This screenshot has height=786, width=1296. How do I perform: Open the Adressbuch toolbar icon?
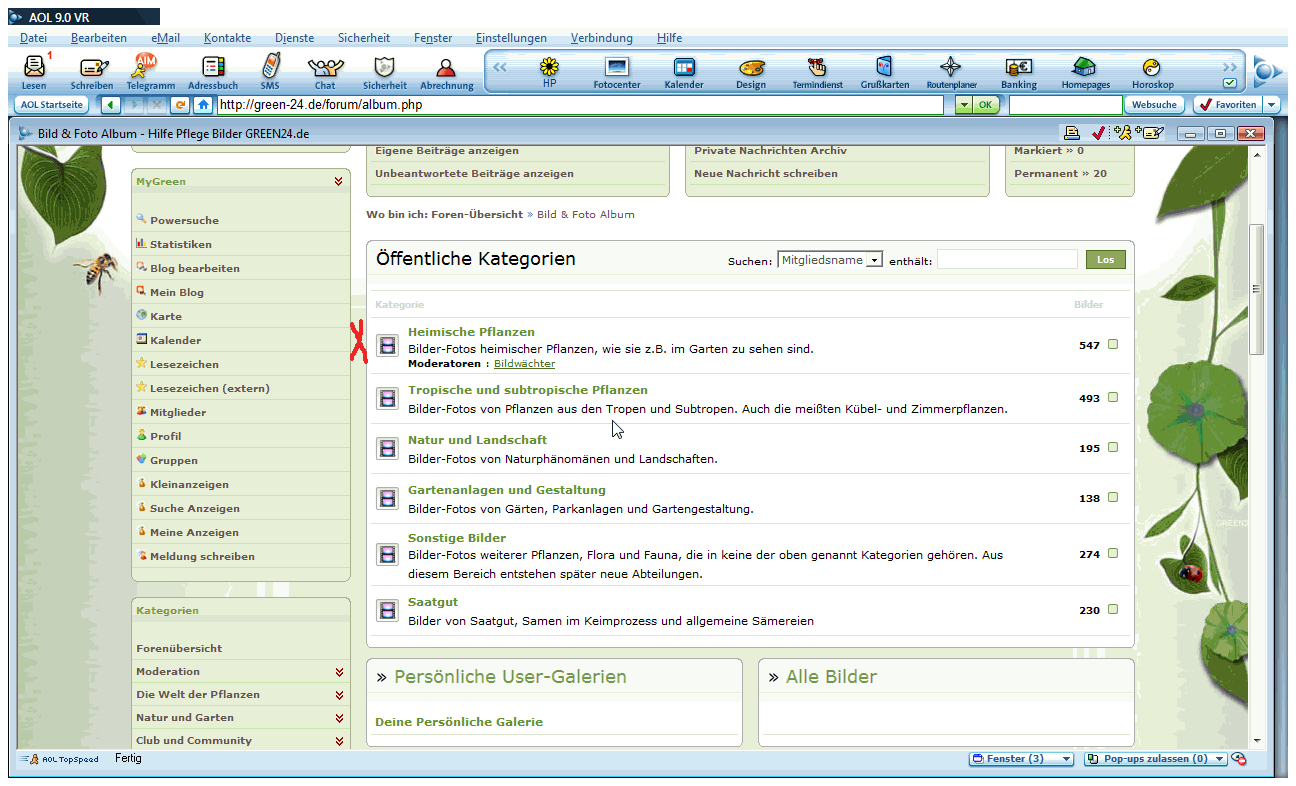click(x=213, y=68)
